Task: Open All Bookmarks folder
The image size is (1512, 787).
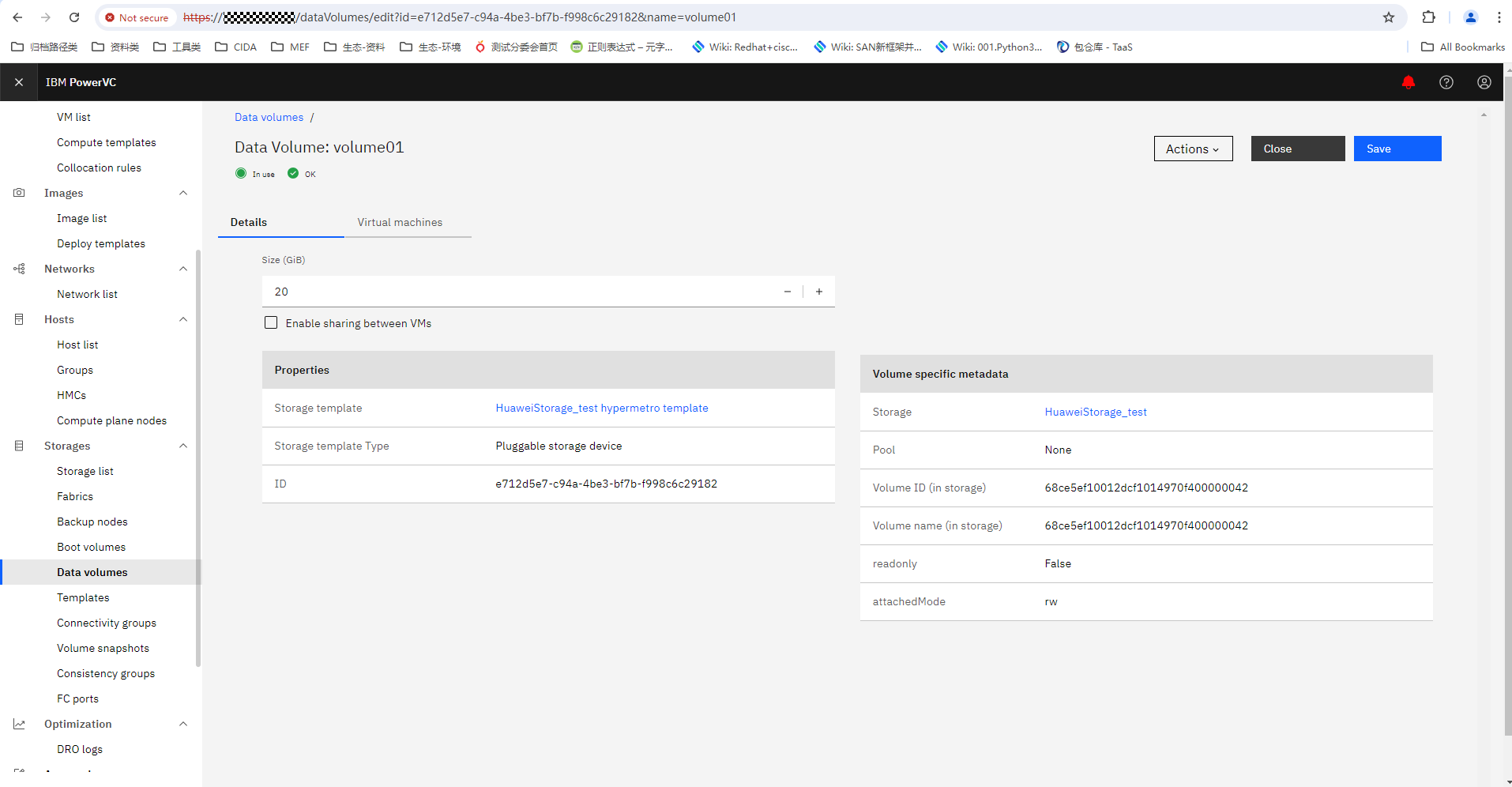Action: point(1463,47)
